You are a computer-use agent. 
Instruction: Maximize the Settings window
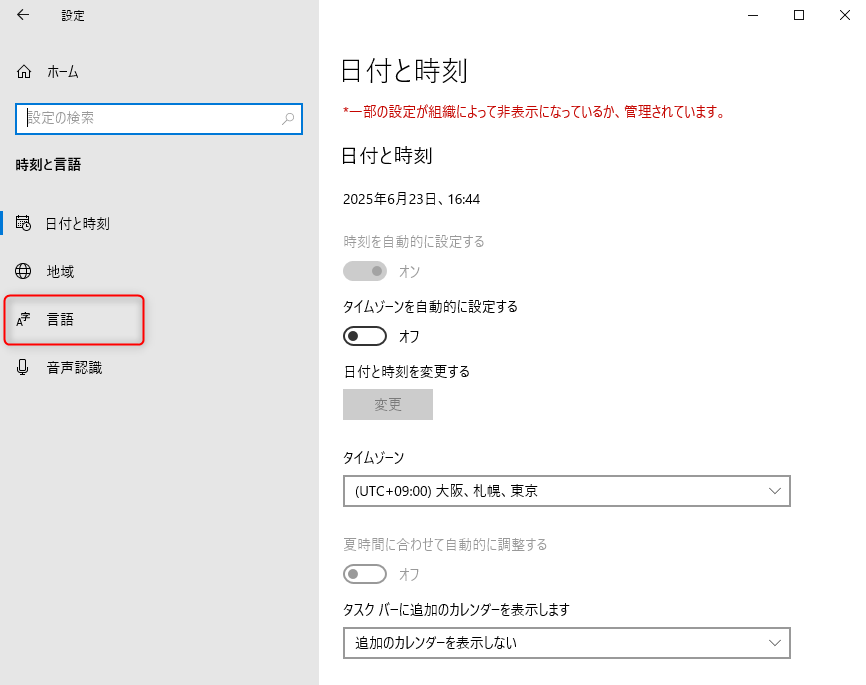pyautogui.click(x=799, y=15)
